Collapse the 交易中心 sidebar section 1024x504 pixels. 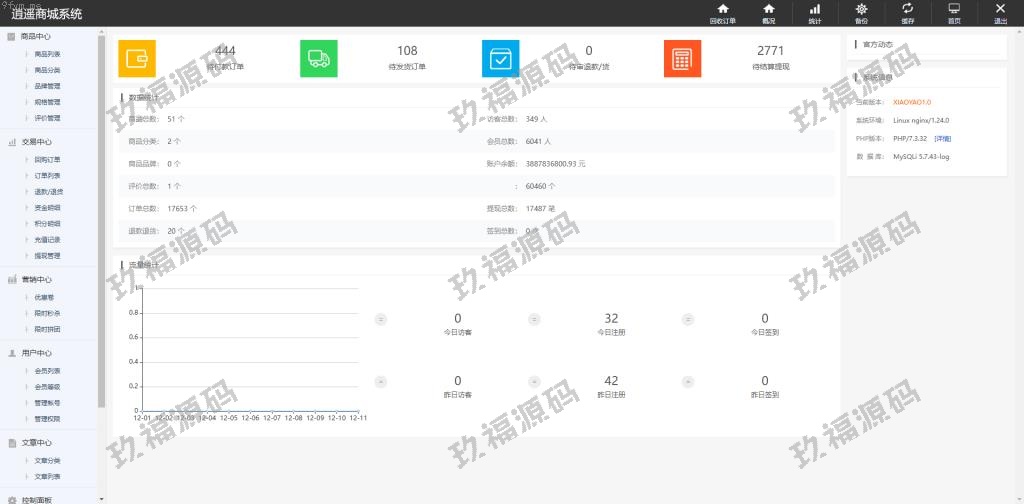point(35,142)
